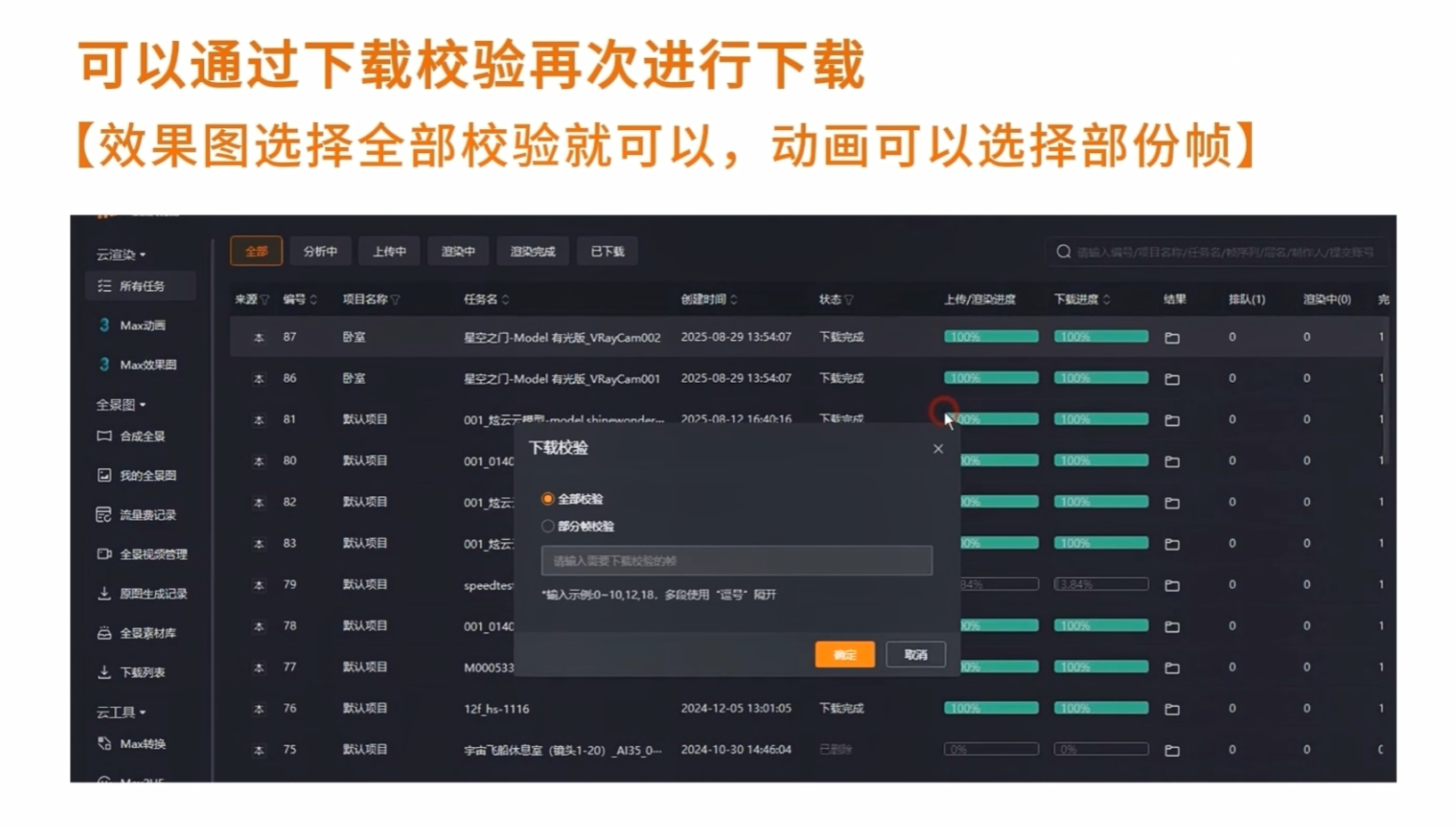Switch to the 渲染完成 tab
Viewport: 1456px width, 829px height.
532,252
